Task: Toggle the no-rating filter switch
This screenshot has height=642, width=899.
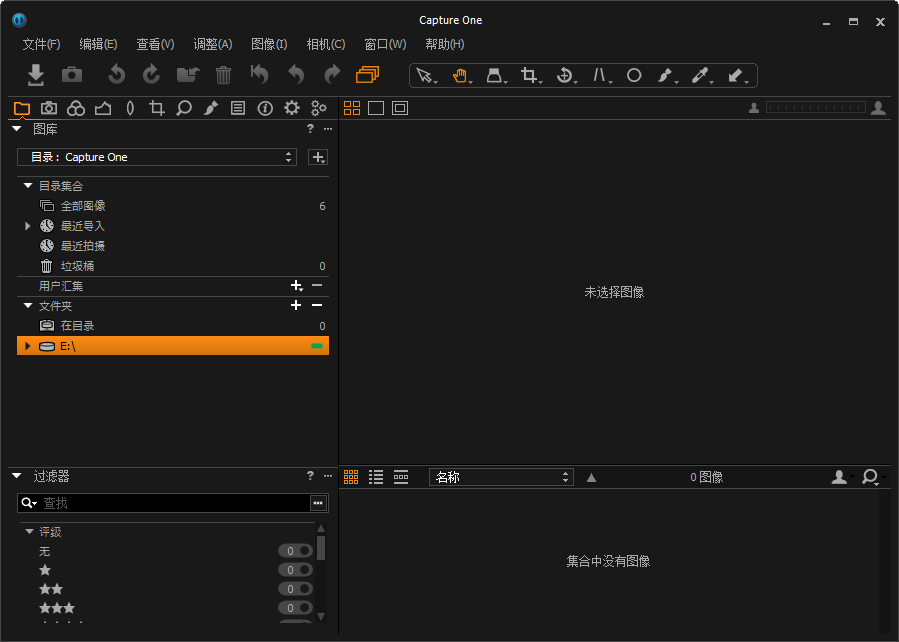Action: click(295, 551)
